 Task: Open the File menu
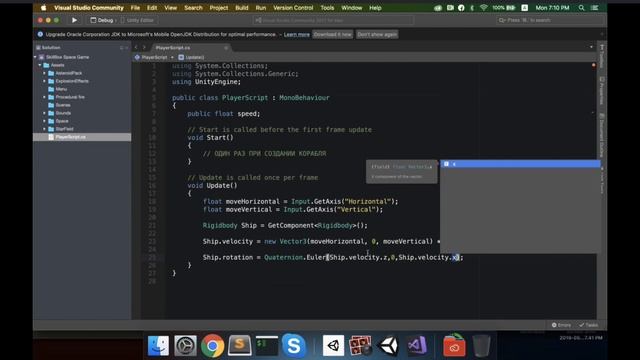135,8
